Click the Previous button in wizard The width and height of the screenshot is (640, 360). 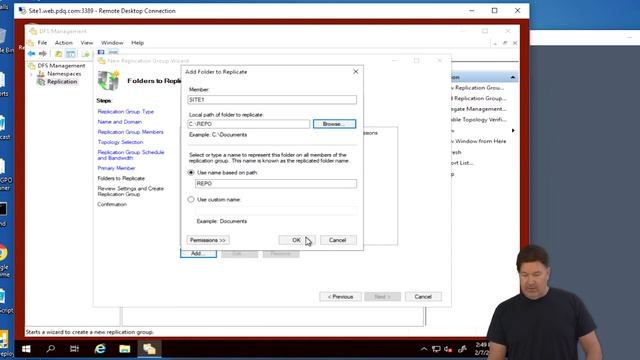pos(340,297)
